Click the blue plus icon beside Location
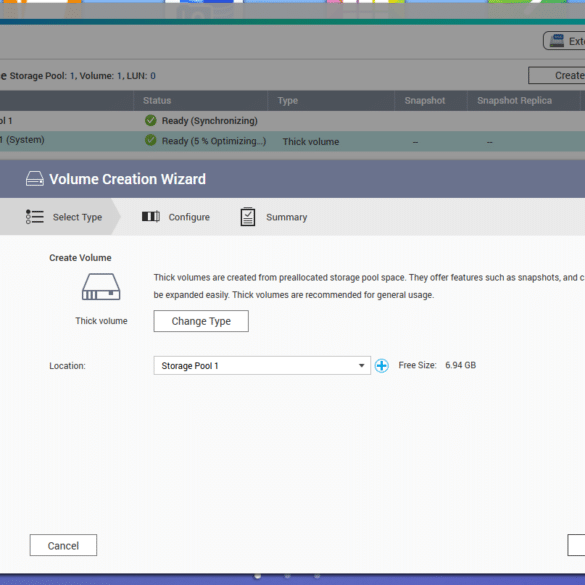Viewport: 585px width, 585px height. [381, 366]
